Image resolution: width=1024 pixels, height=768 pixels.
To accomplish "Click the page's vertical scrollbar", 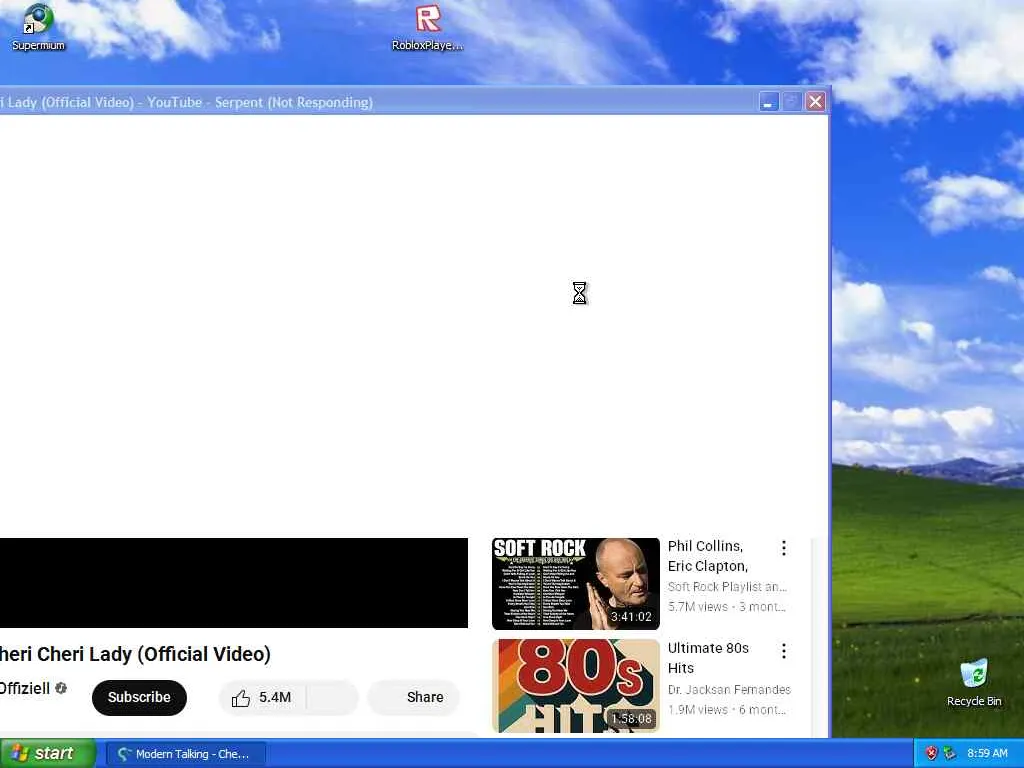I will point(819,637).
